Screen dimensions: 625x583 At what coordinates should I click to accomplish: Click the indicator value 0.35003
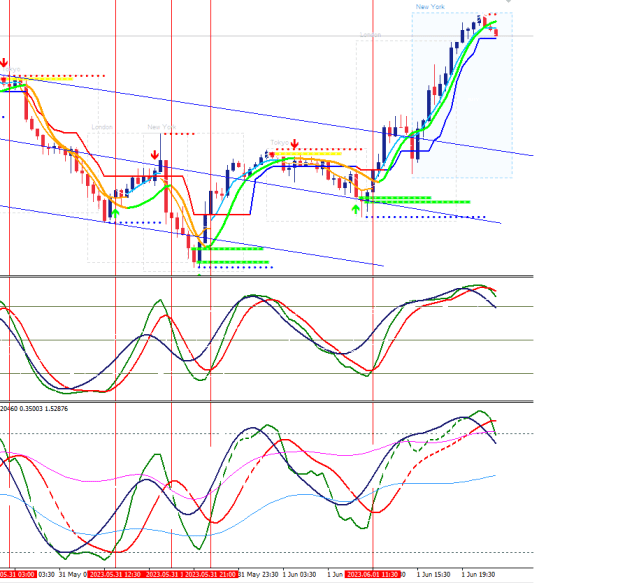point(31,408)
